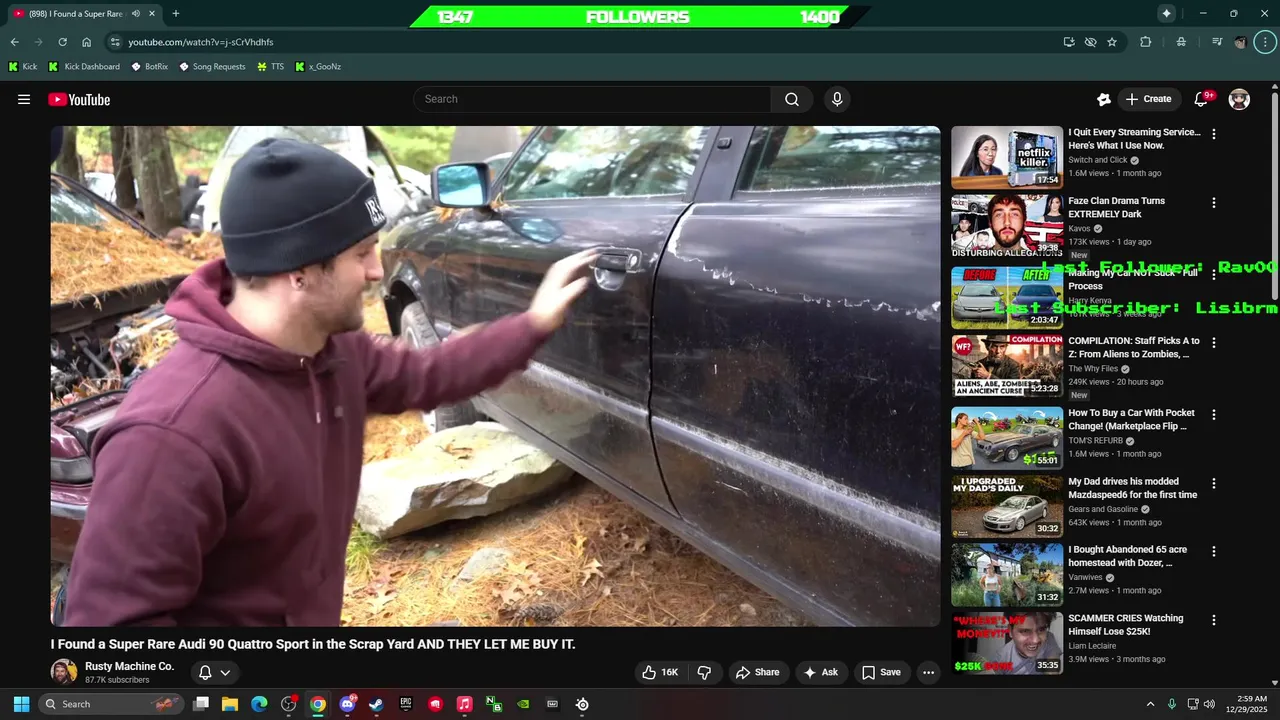Open File Explorer from the taskbar
The width and height of the screenshot is (1280, 720).
[230, 704]
